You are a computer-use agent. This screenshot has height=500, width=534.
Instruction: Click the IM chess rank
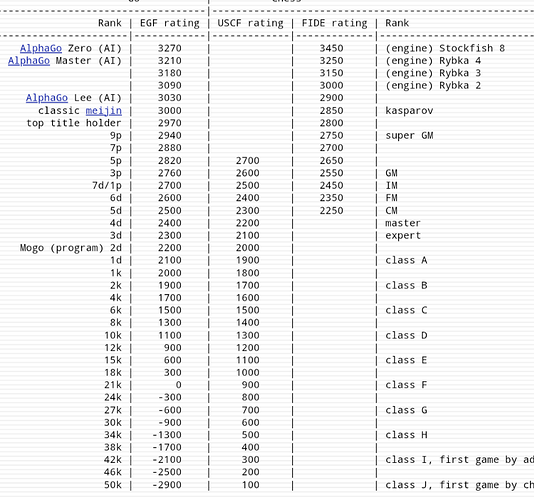tap(391, 186)
